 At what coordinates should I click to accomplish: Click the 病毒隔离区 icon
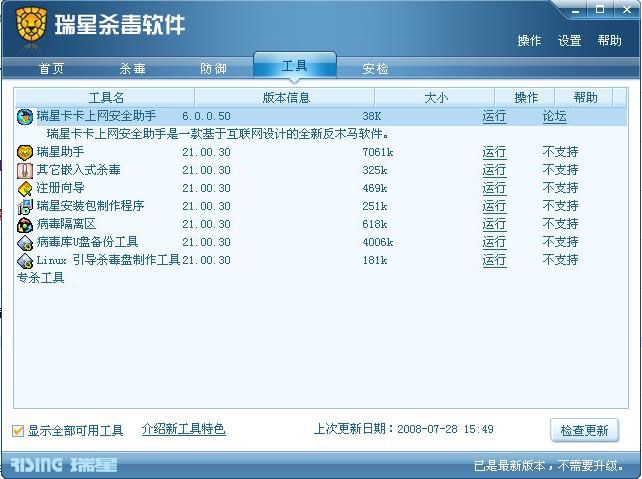click(25, 224)
